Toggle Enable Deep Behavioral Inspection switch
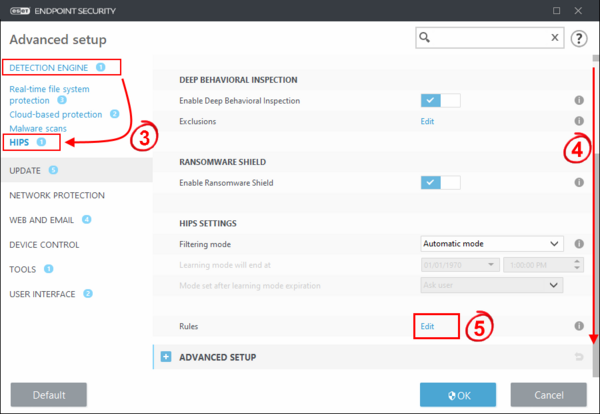This screenshot has width=600, height=414. [x=440, y=100]
